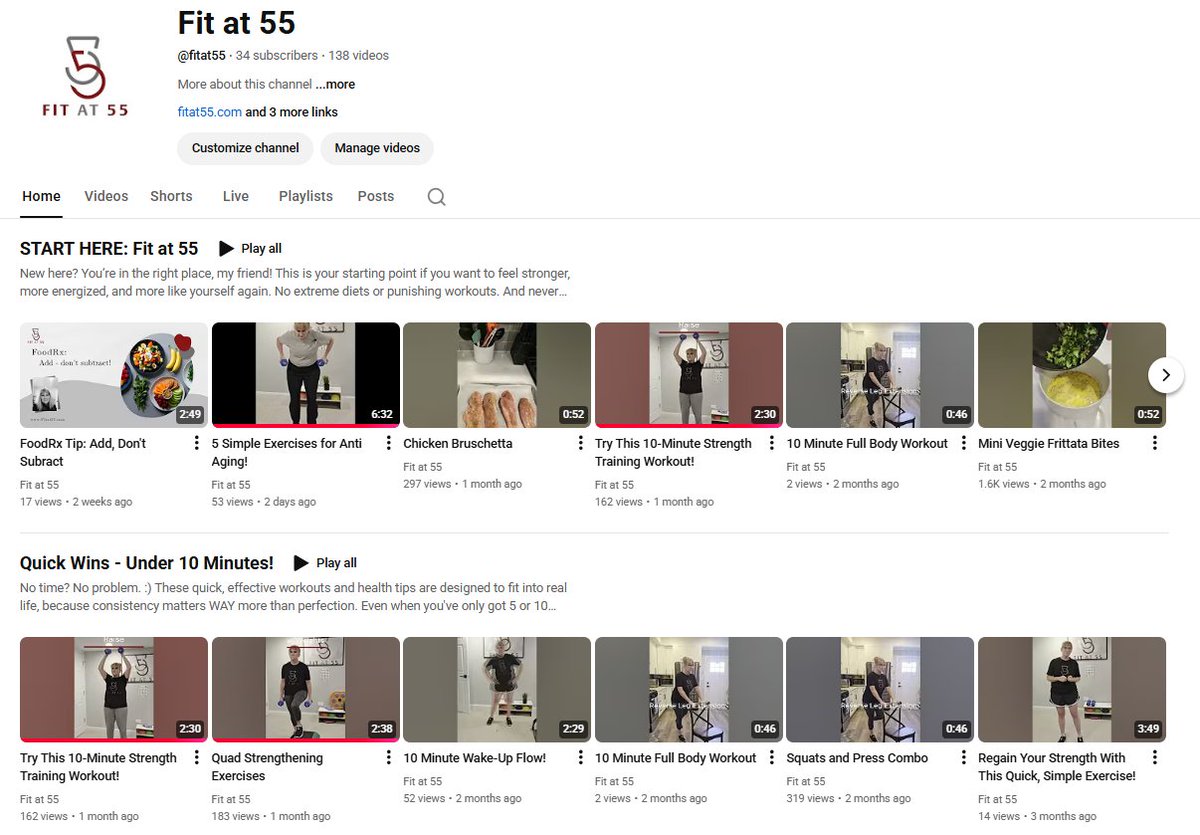Viewport: 1200px width, 835px height.
Task: Click the 'Mini Veggie Frittata Bites' title
Action: pyautogui.click(x=1049, y=443)
